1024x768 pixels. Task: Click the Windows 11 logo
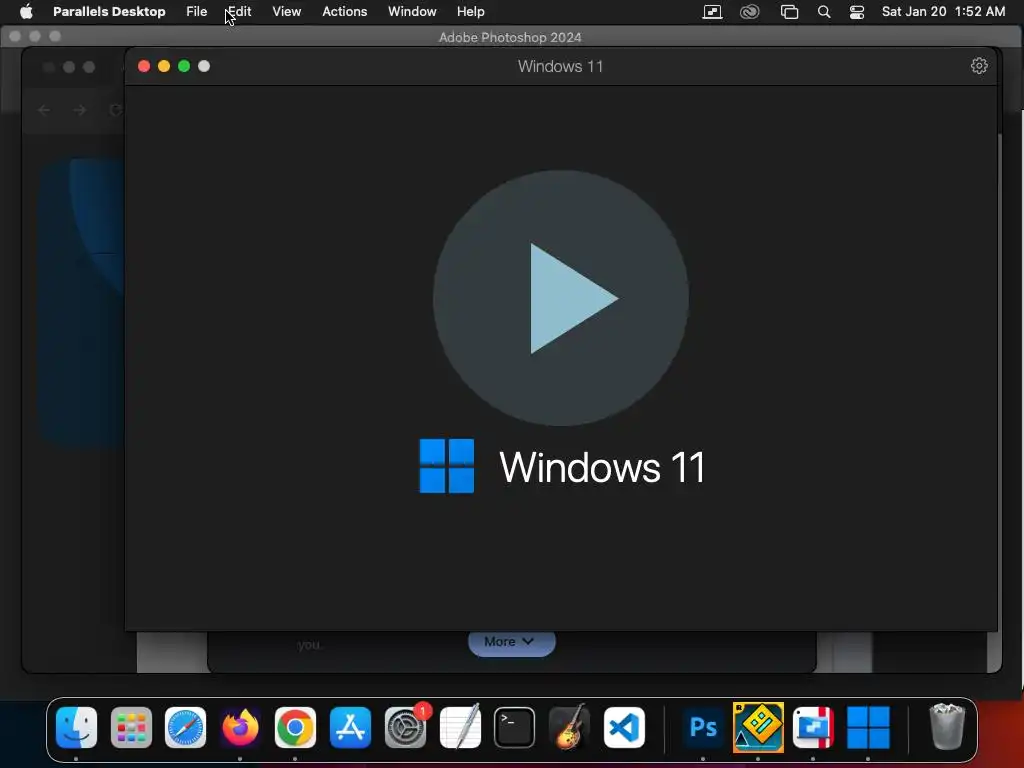click(447, 466)
